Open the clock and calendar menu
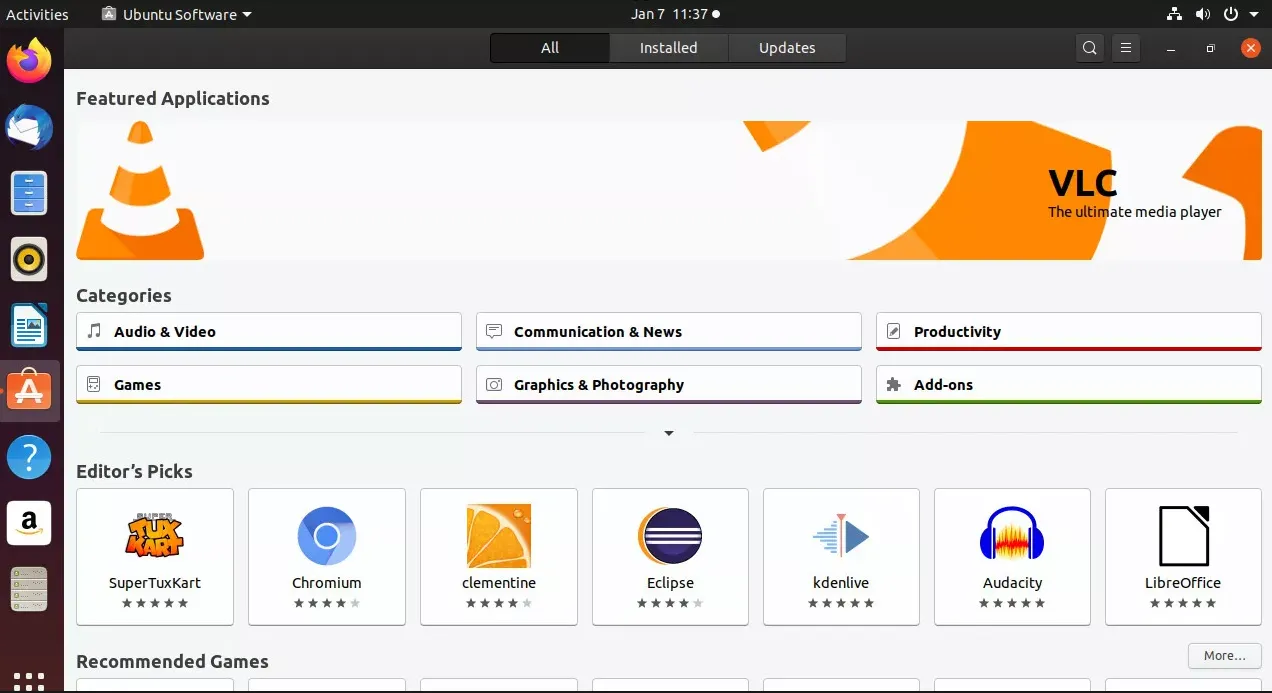 [x=675, y=14]
